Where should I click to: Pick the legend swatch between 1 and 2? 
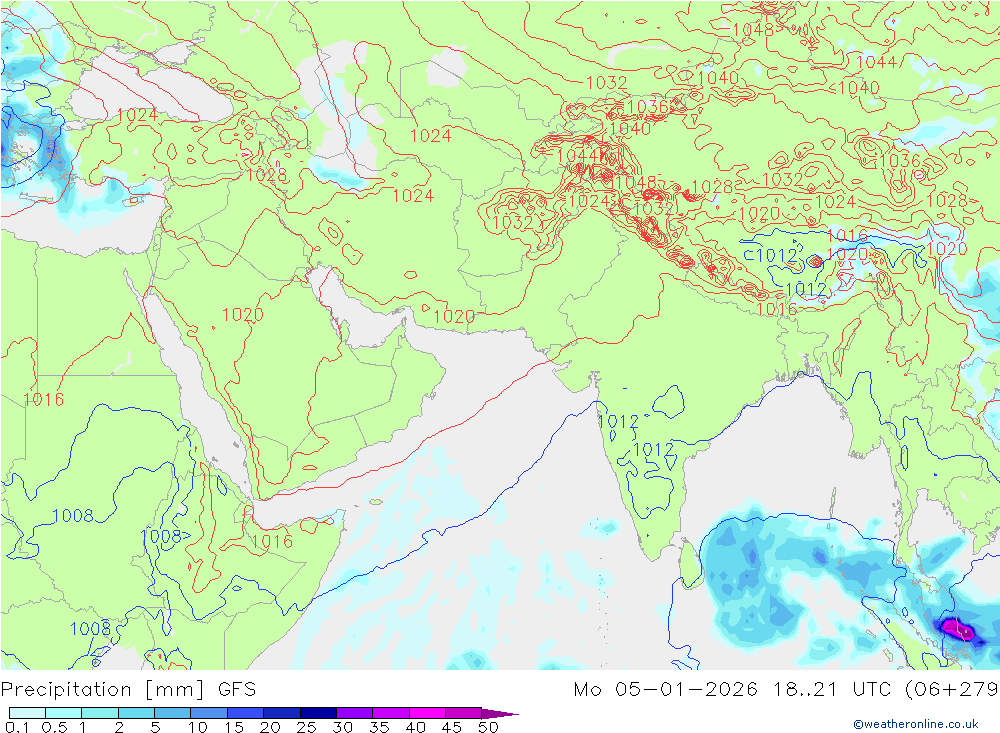(x=100, y=713)
